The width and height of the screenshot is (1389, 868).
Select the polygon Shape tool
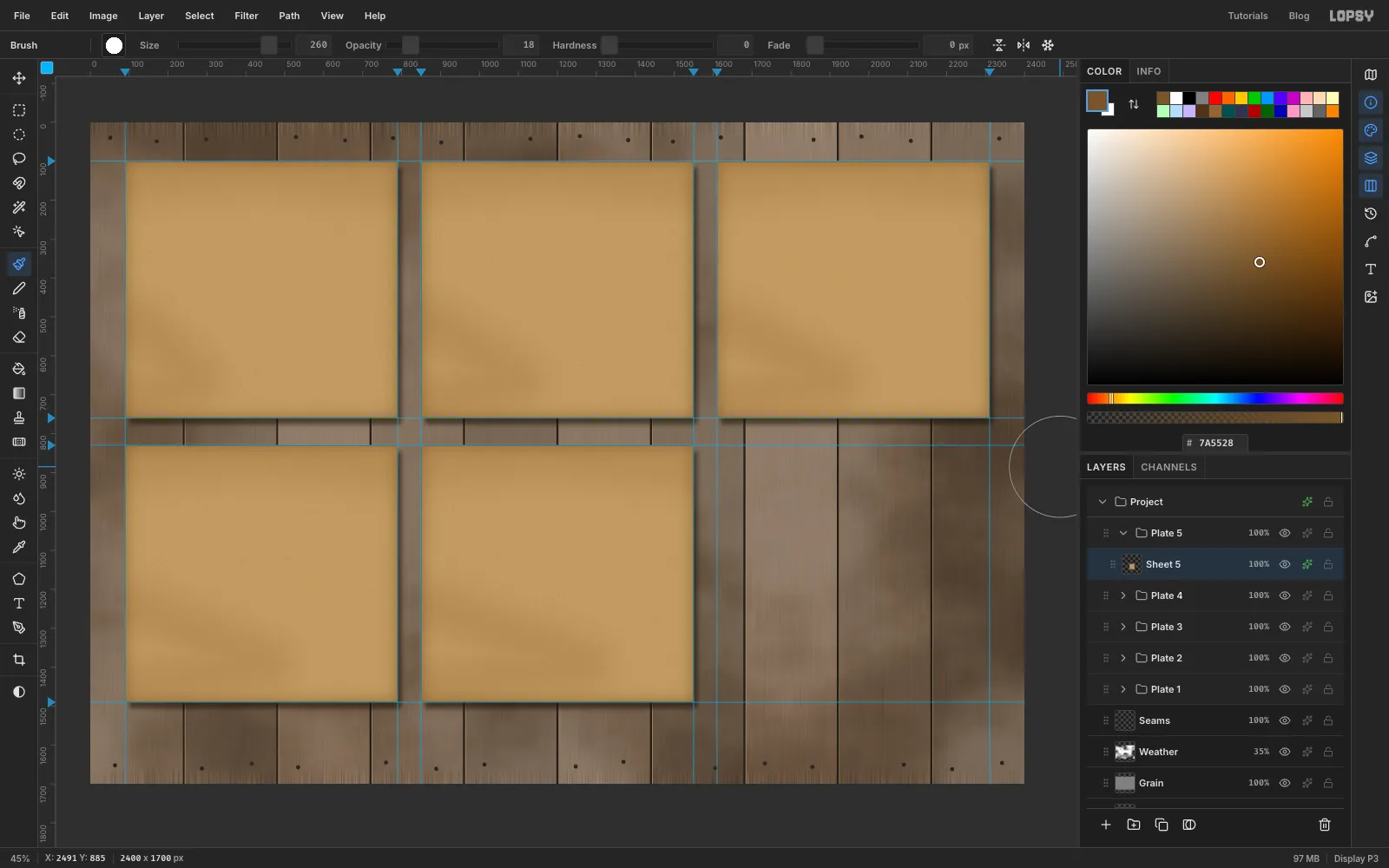coord(19,579)
